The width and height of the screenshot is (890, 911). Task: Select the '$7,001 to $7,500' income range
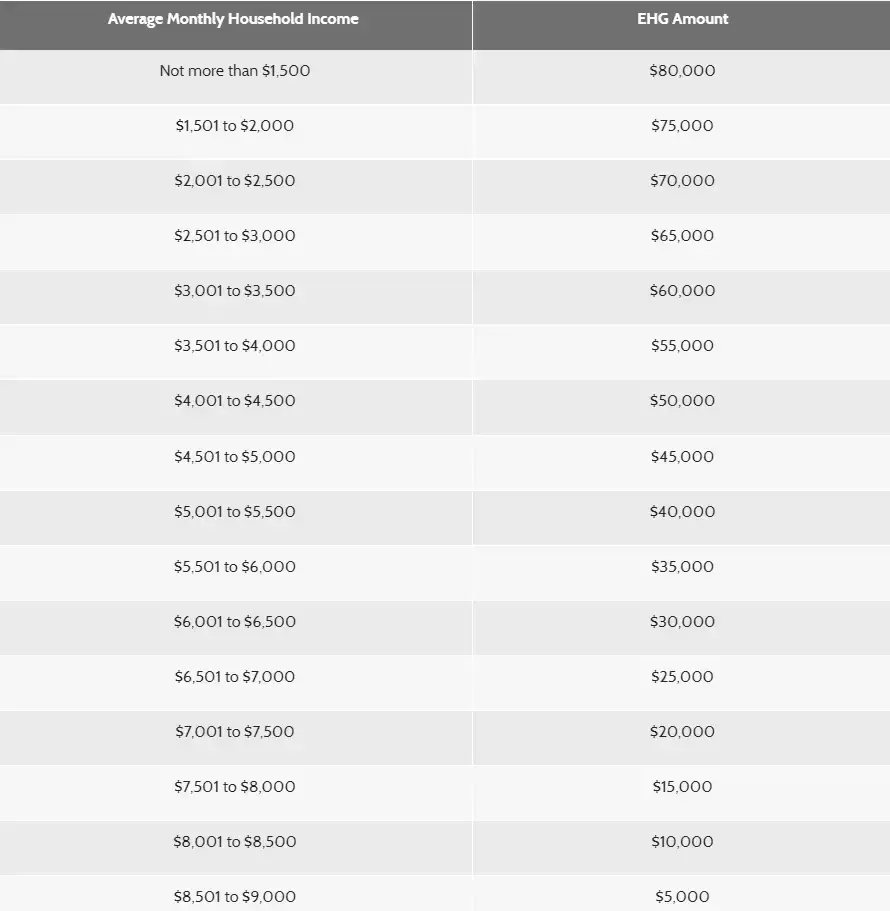pyautogui.click(x=235, y=732)
